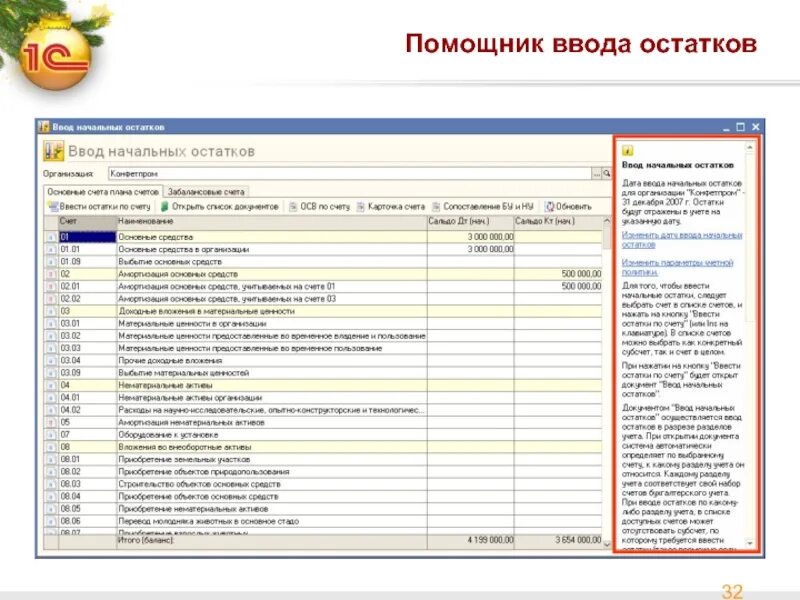Viewport: 800px width, 600px height.
Task: Click row icon of account 08.03
Action: pos(51,484)
